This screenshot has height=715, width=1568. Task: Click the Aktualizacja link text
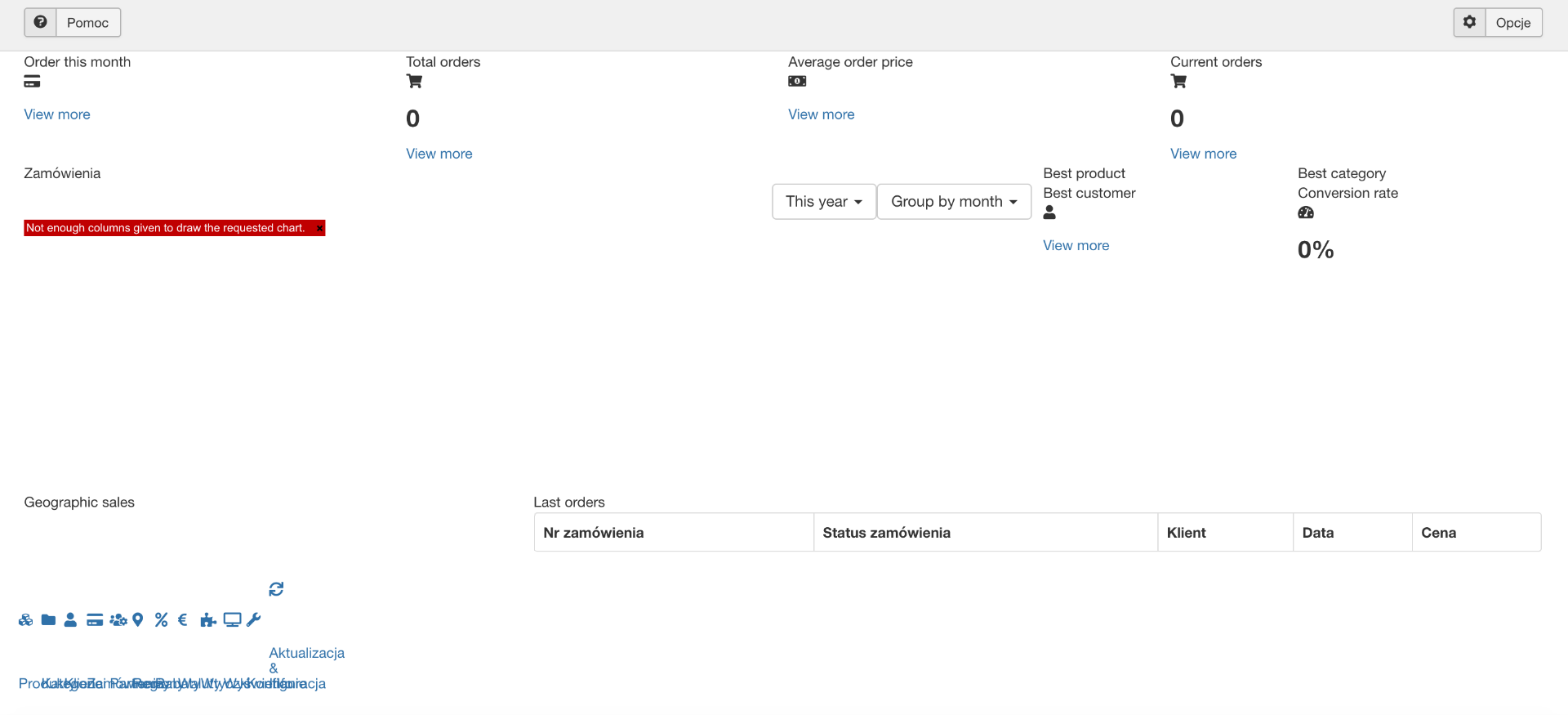point(306,653)
